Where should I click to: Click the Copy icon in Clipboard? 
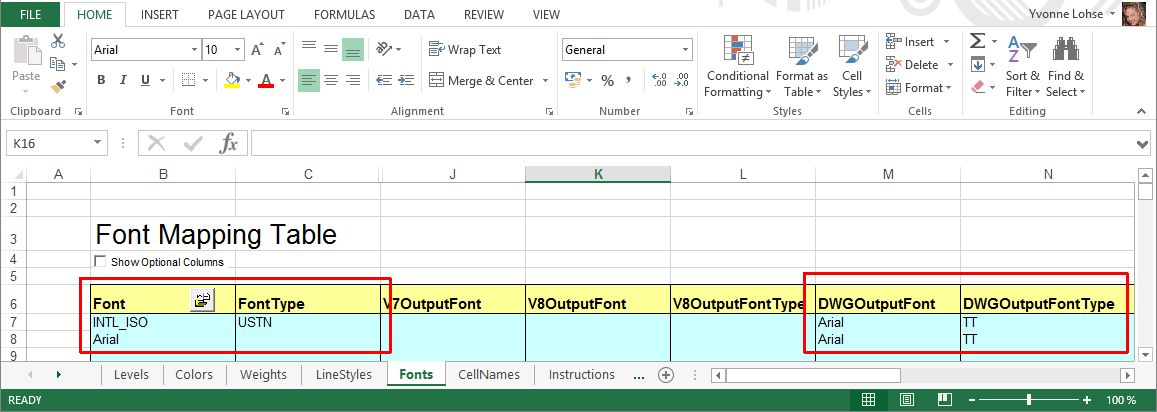(58, 64)
